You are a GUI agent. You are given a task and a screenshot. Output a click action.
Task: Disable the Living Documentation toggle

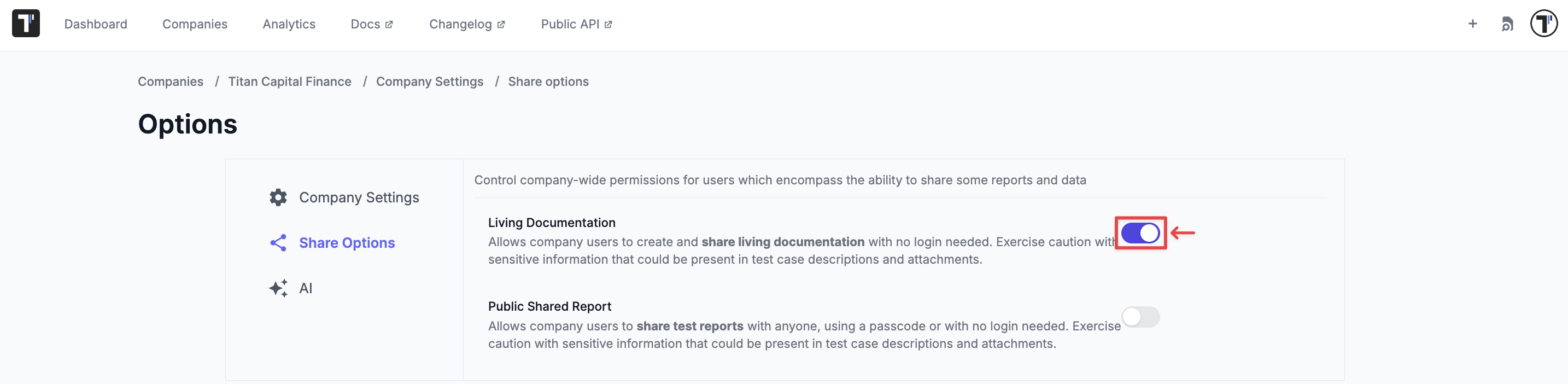point(1140,232)
